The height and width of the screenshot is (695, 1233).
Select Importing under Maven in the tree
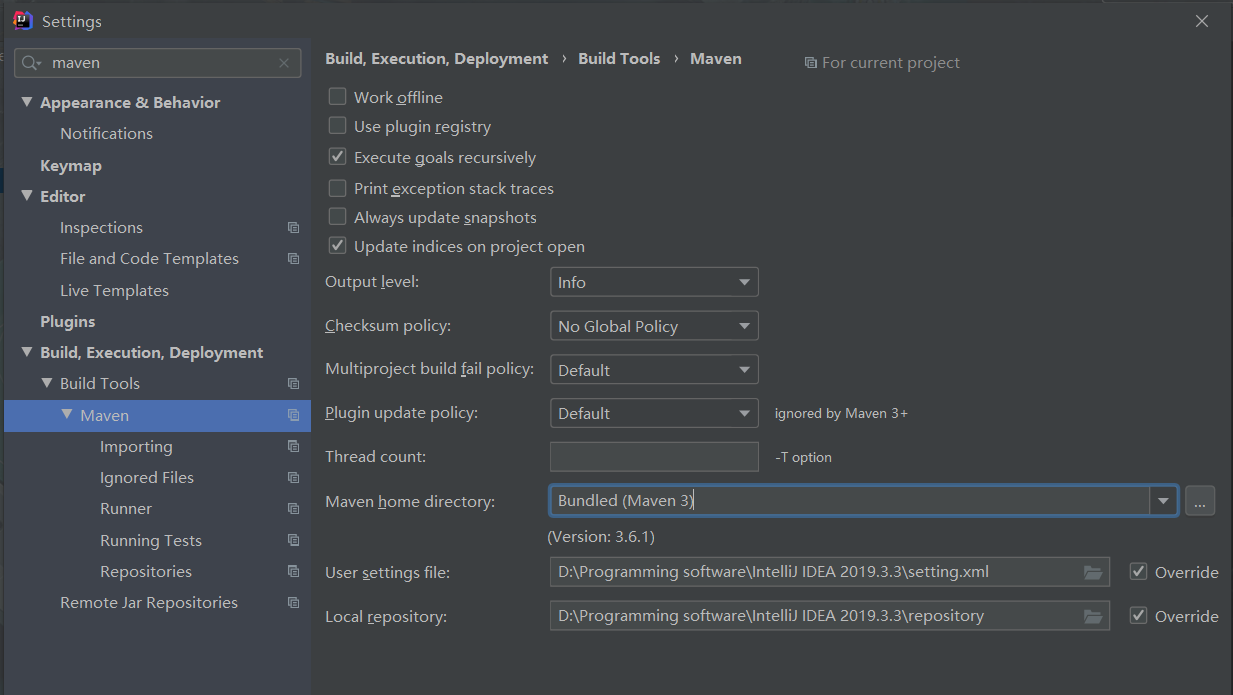coord(136,447)
